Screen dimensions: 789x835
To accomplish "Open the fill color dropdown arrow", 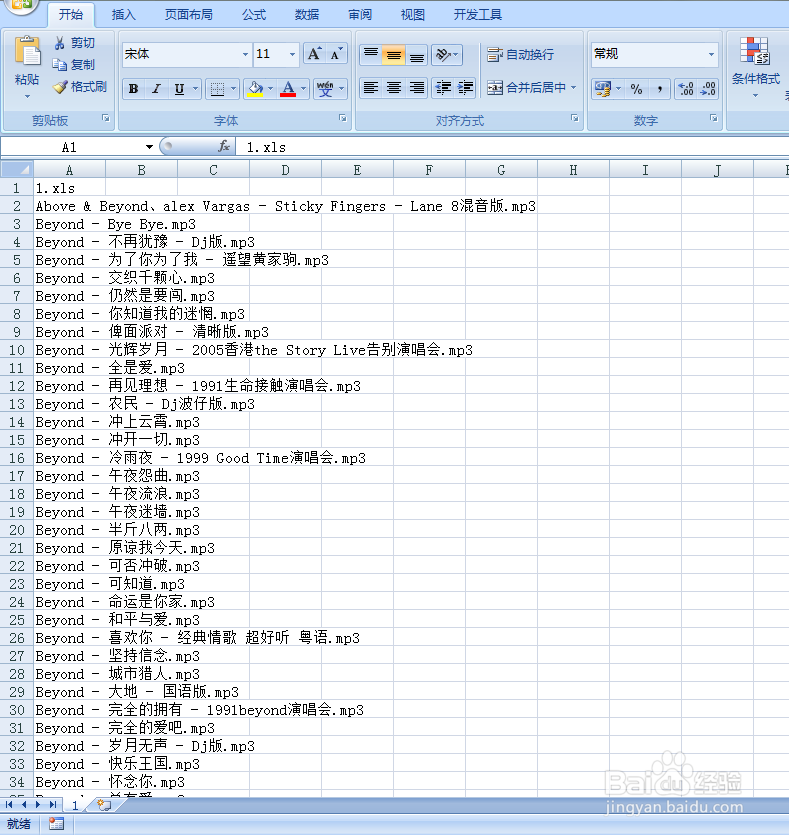I will click(x=270, y=89).
